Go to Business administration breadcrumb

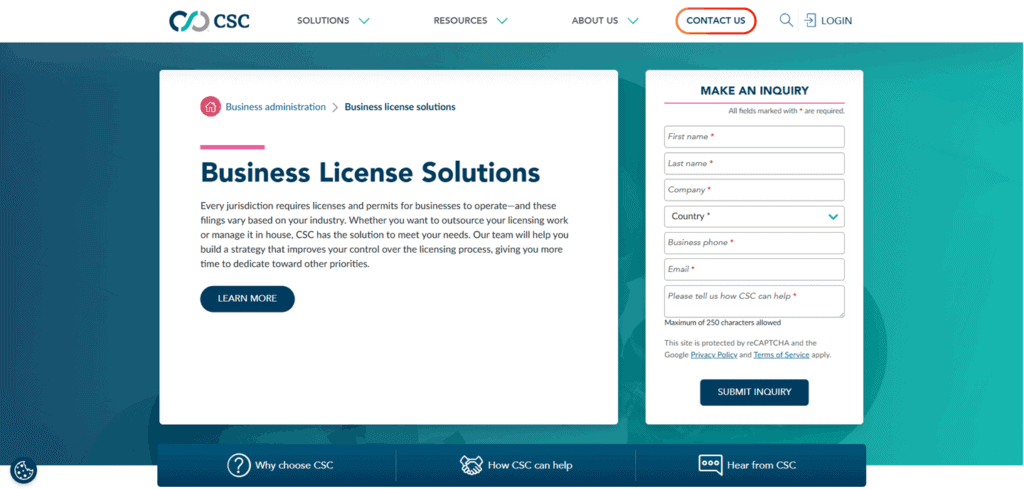click(276, 106)
